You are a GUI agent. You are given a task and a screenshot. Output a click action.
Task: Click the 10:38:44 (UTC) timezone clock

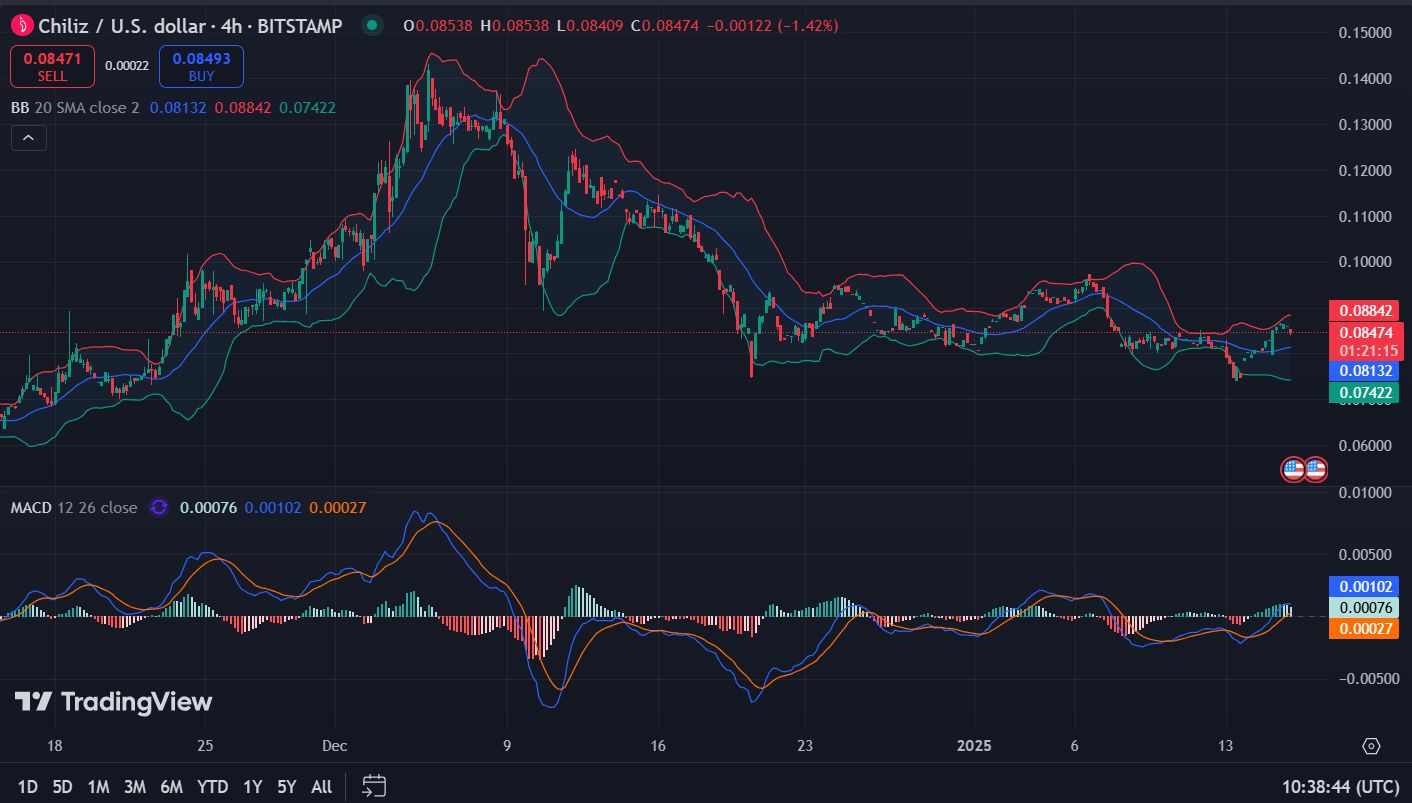pyautogui.click(x=1341, y=787)
